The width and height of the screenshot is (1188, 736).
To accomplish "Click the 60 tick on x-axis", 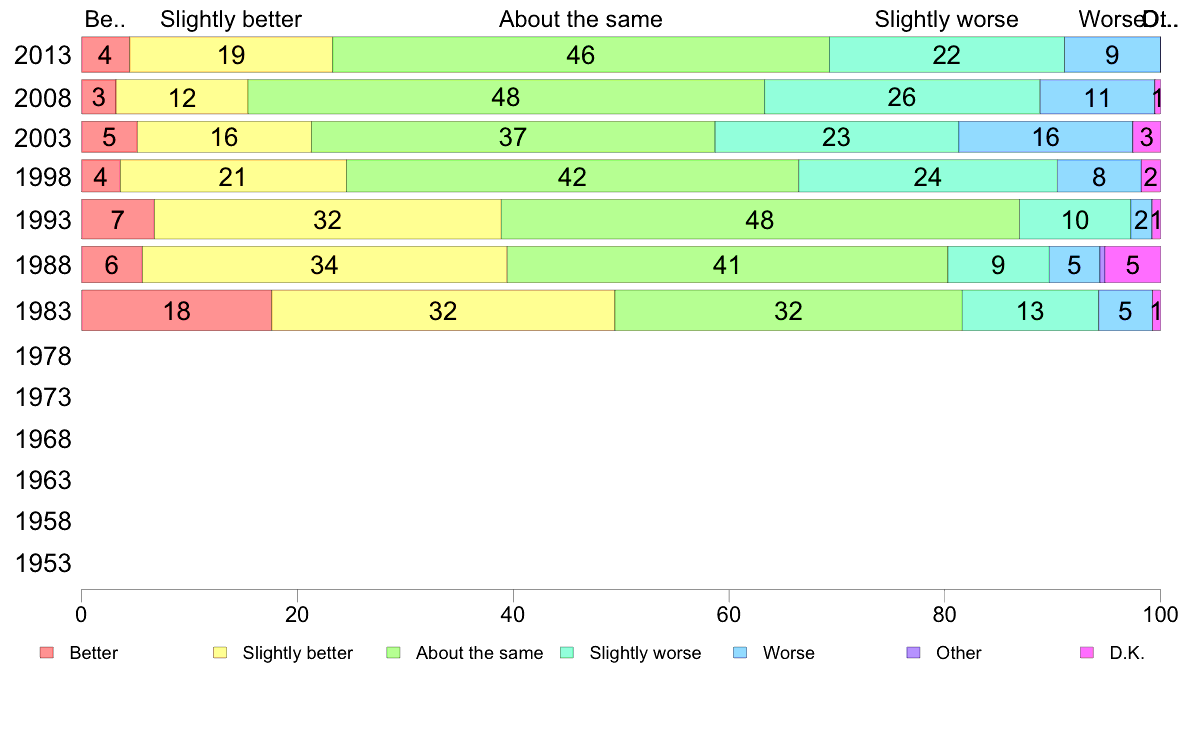I will (x=729, y=614).
